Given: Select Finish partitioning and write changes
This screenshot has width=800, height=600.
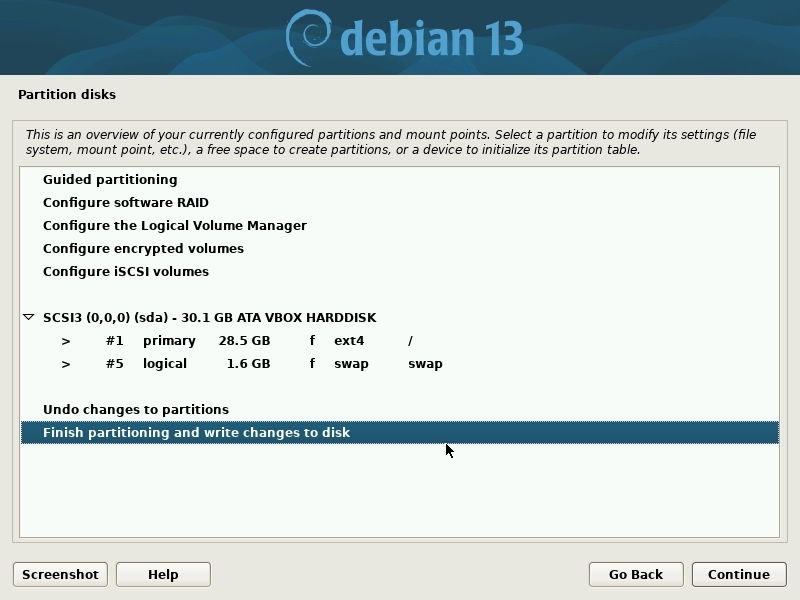Looking at the screenshot, I should pos(399,433).
